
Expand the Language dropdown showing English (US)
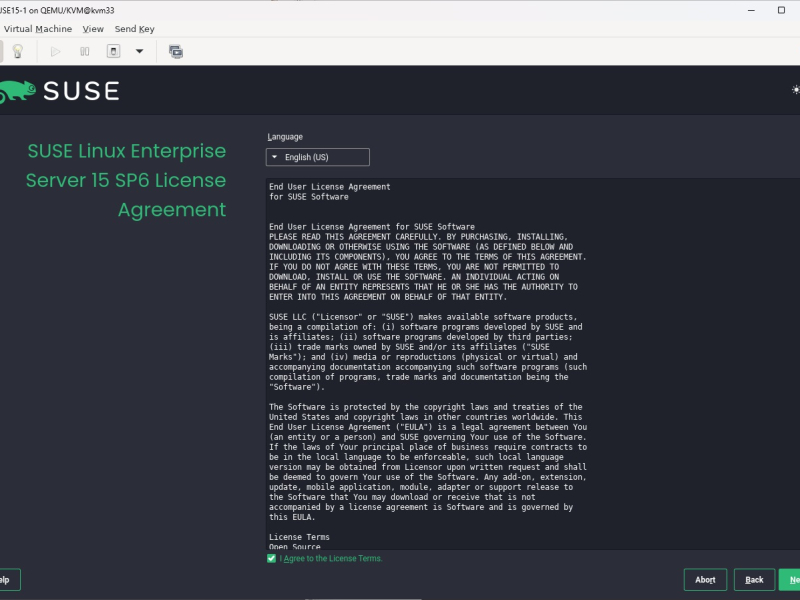[317, 157]
